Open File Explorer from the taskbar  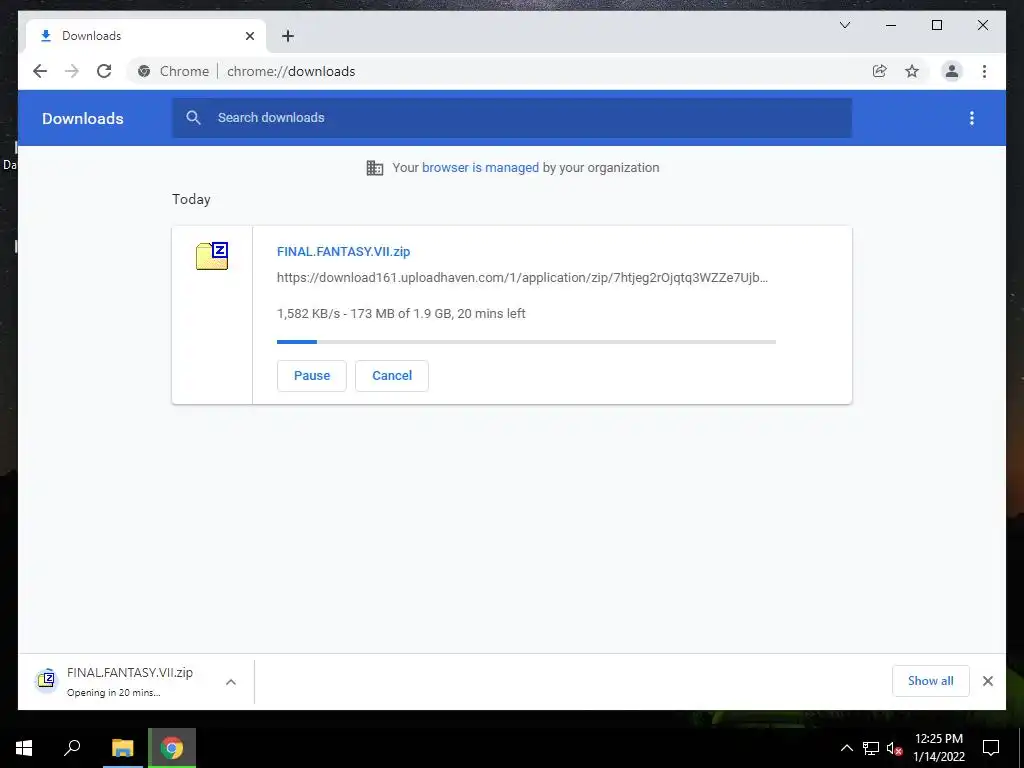click(122, 748)
